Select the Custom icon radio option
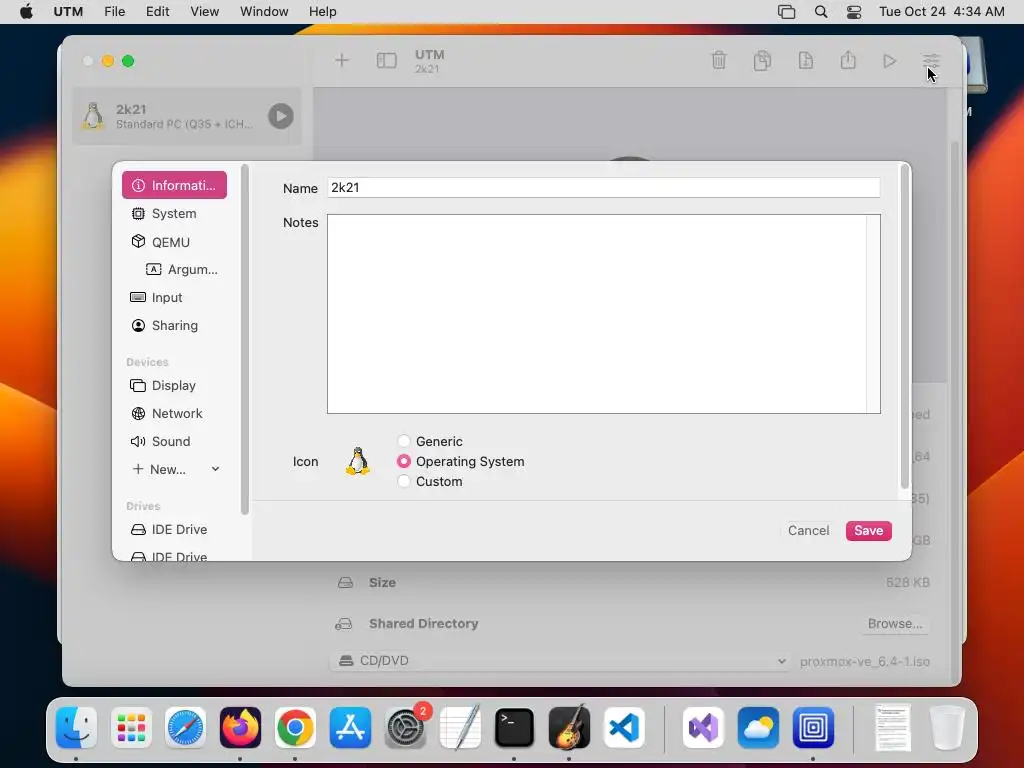The height and width of the screenshot is (768, 1024). [404, 481]
